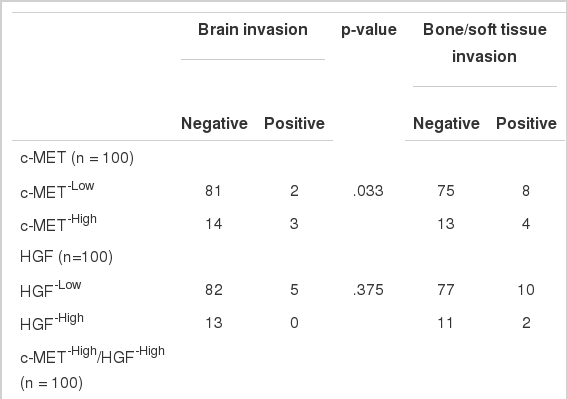Select the Positive header under Bone/soft tissue invasion
This screenshot has width=567, height=399.
[526, 124]
